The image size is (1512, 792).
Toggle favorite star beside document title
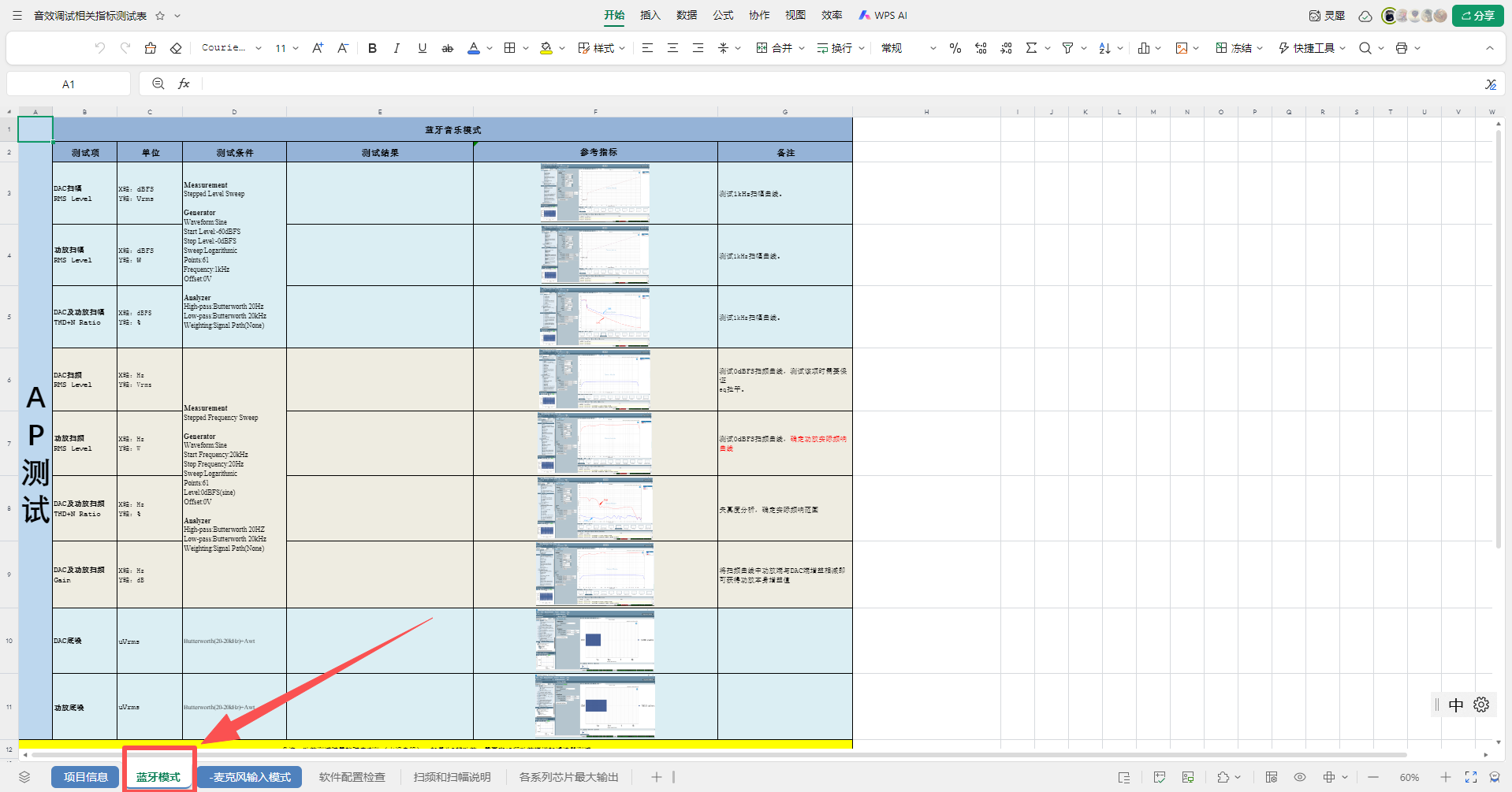(160, 16)
